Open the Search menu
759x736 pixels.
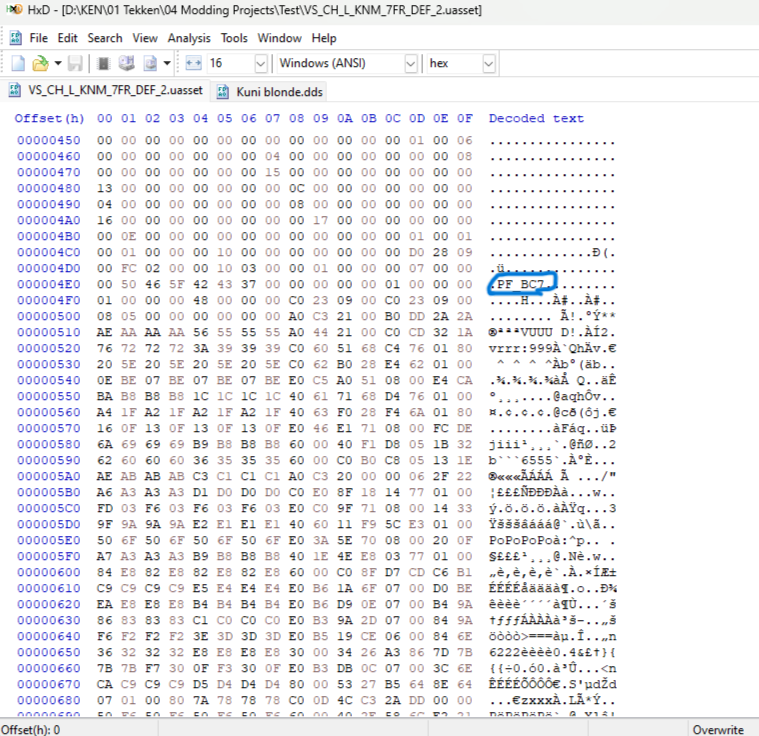point(105,38)
